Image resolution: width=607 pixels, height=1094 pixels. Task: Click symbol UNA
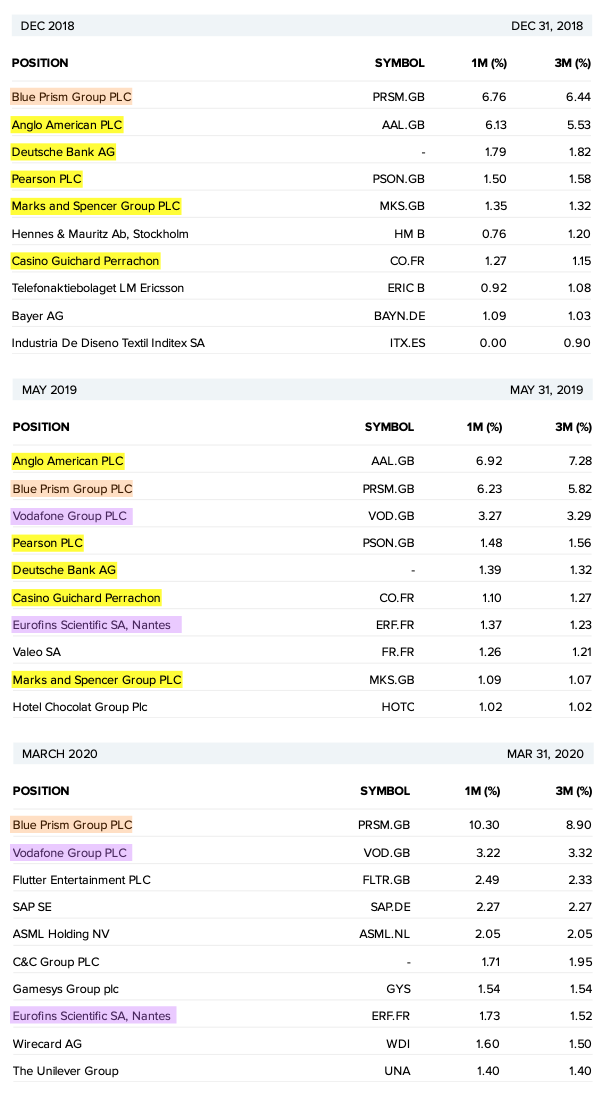point(397,1071)
